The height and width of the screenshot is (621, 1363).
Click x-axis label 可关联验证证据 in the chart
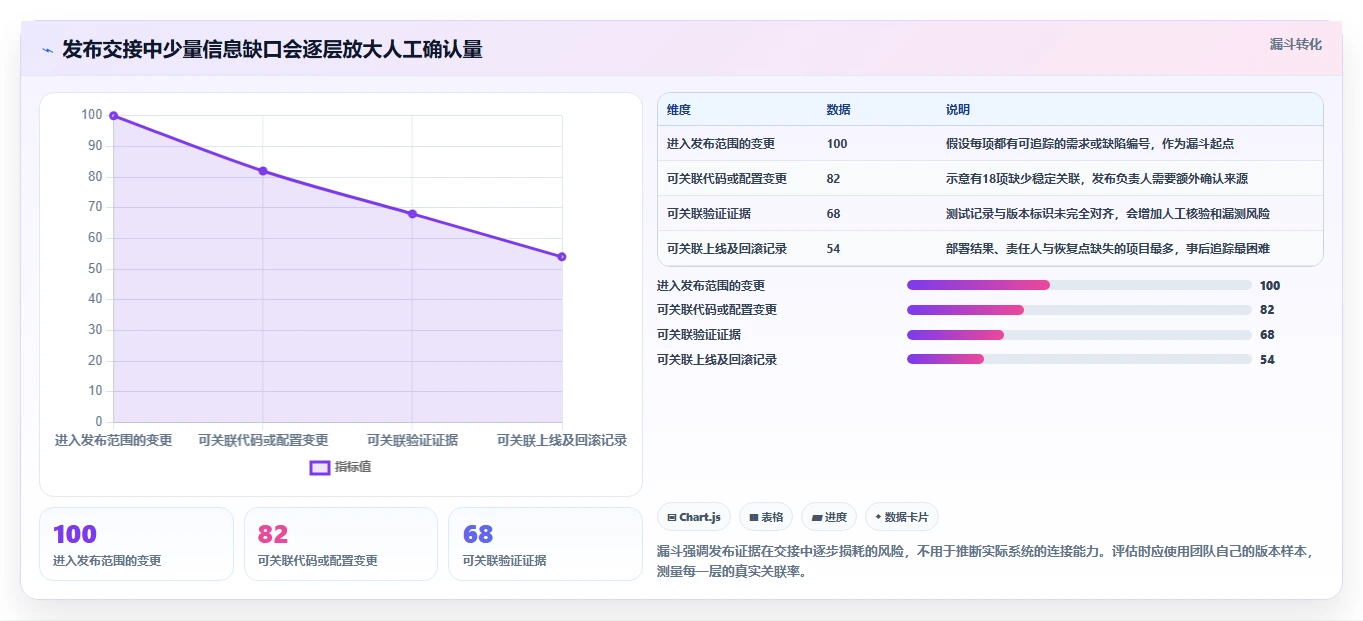click(412, 440)
